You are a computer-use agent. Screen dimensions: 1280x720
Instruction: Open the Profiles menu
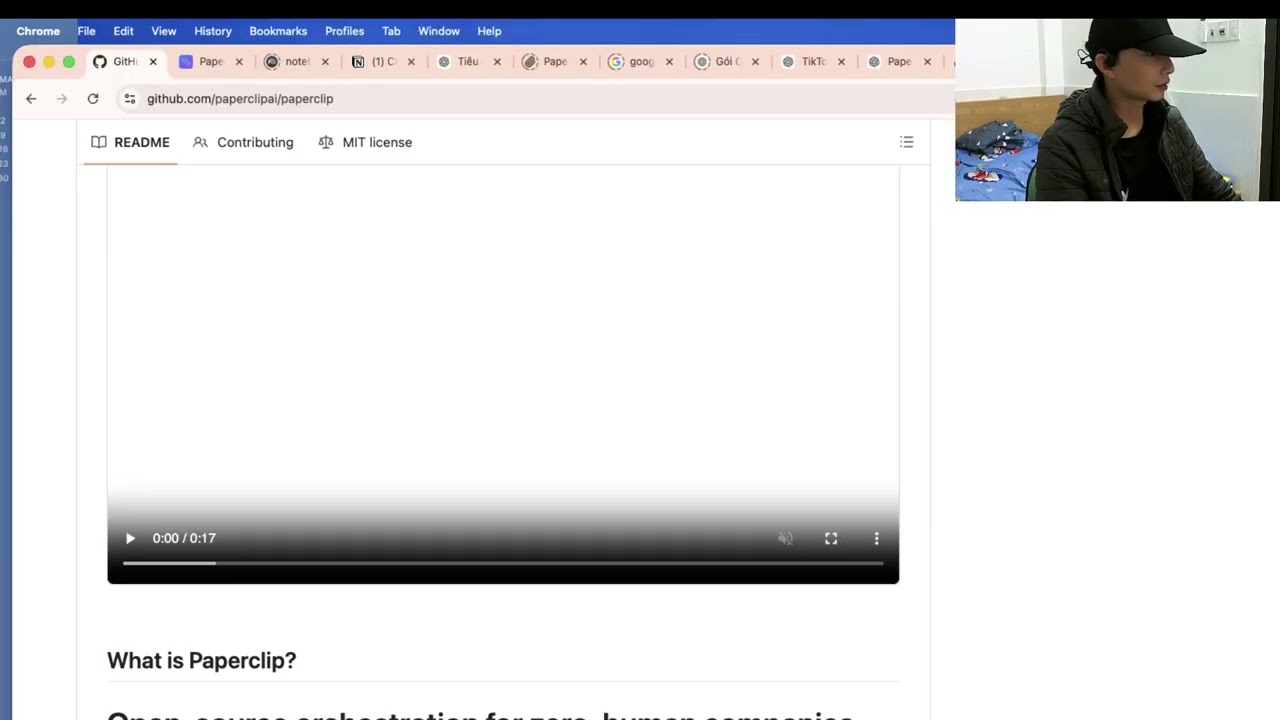[x=344, y=31]
